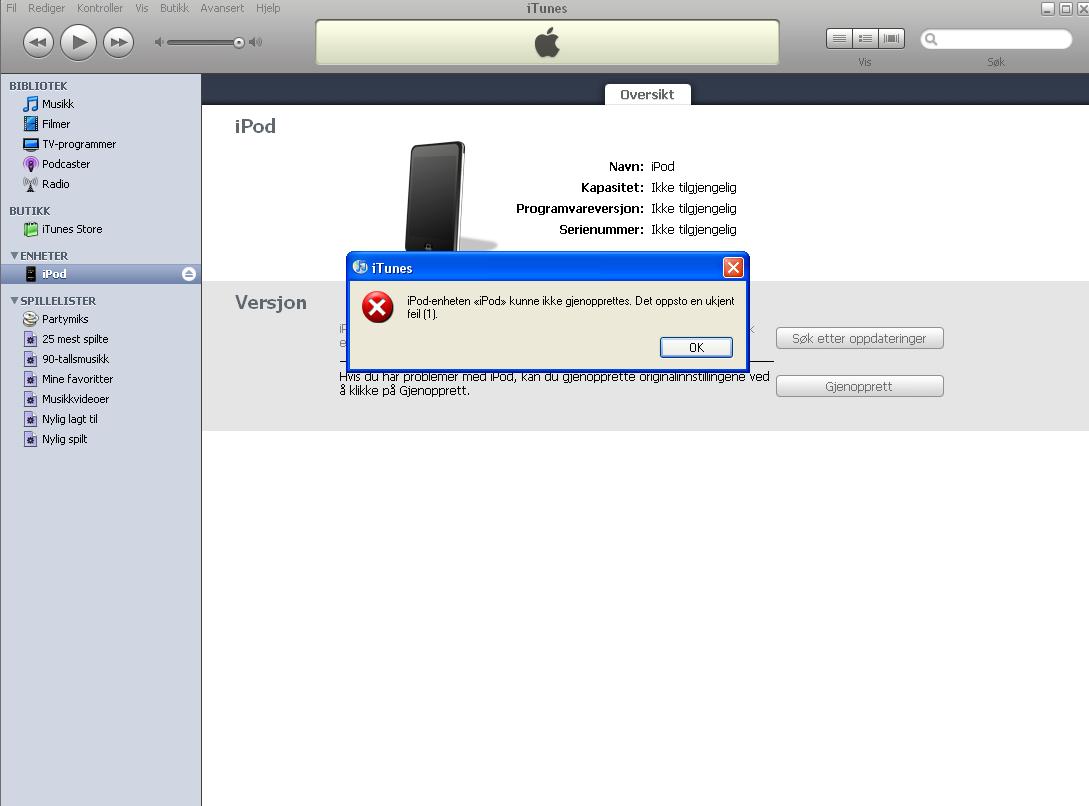The width and height of the screenshot is (1089, 806).
Task: Open the Kontroller menu
Action: tap(100, 8)
